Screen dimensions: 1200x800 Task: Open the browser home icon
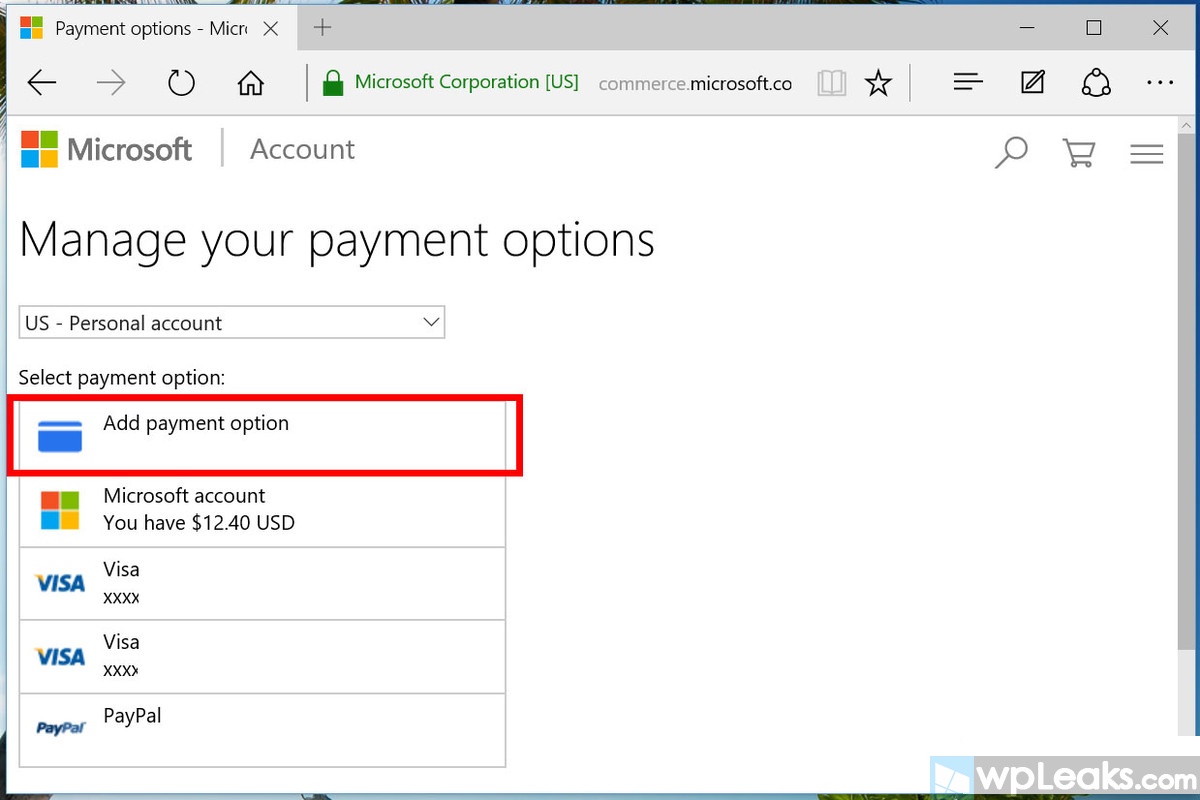[250, 83]
